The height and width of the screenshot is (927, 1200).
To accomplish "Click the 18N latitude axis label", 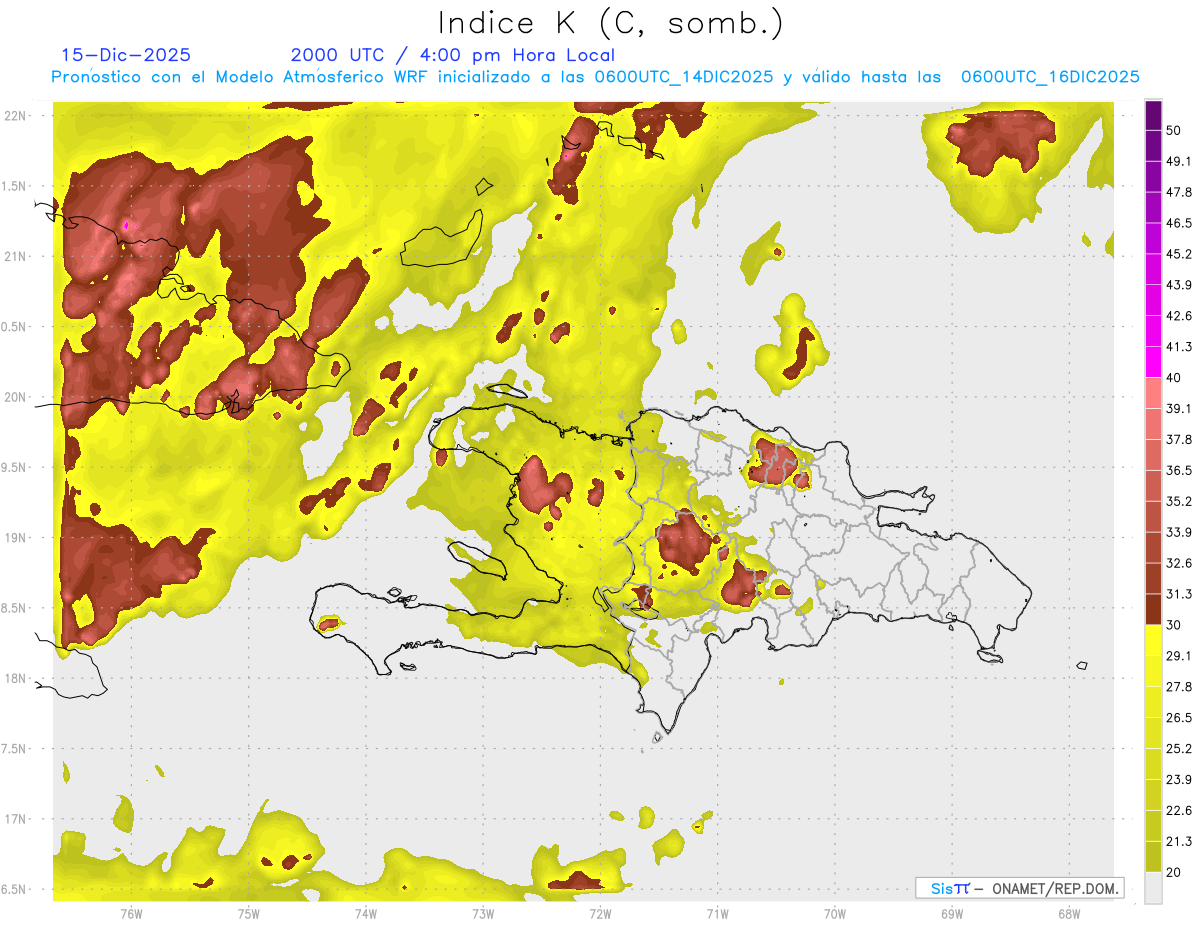I will pyautogui.click(x=15, y=678).
